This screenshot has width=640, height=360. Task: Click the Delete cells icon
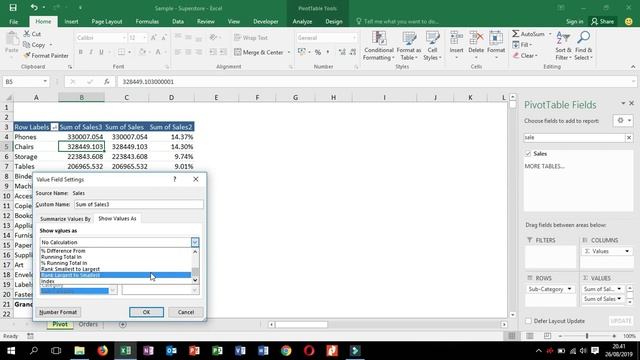pos(476,39)
